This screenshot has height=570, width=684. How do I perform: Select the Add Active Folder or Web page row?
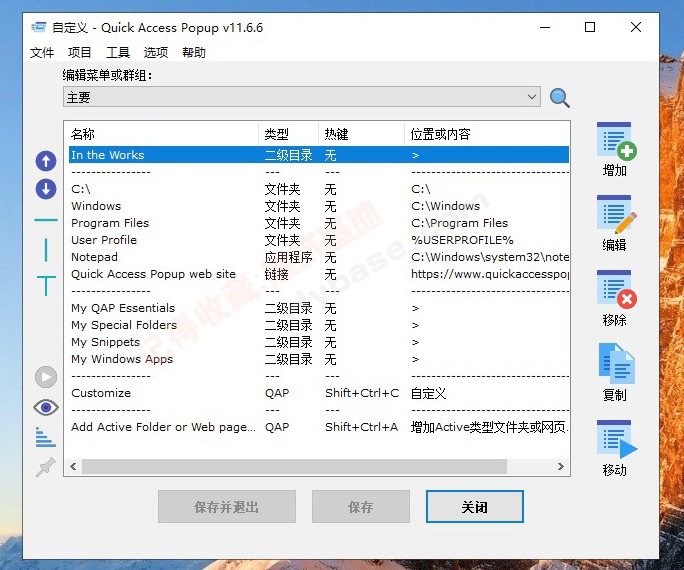pyautogui.click(x=318, y=427)
